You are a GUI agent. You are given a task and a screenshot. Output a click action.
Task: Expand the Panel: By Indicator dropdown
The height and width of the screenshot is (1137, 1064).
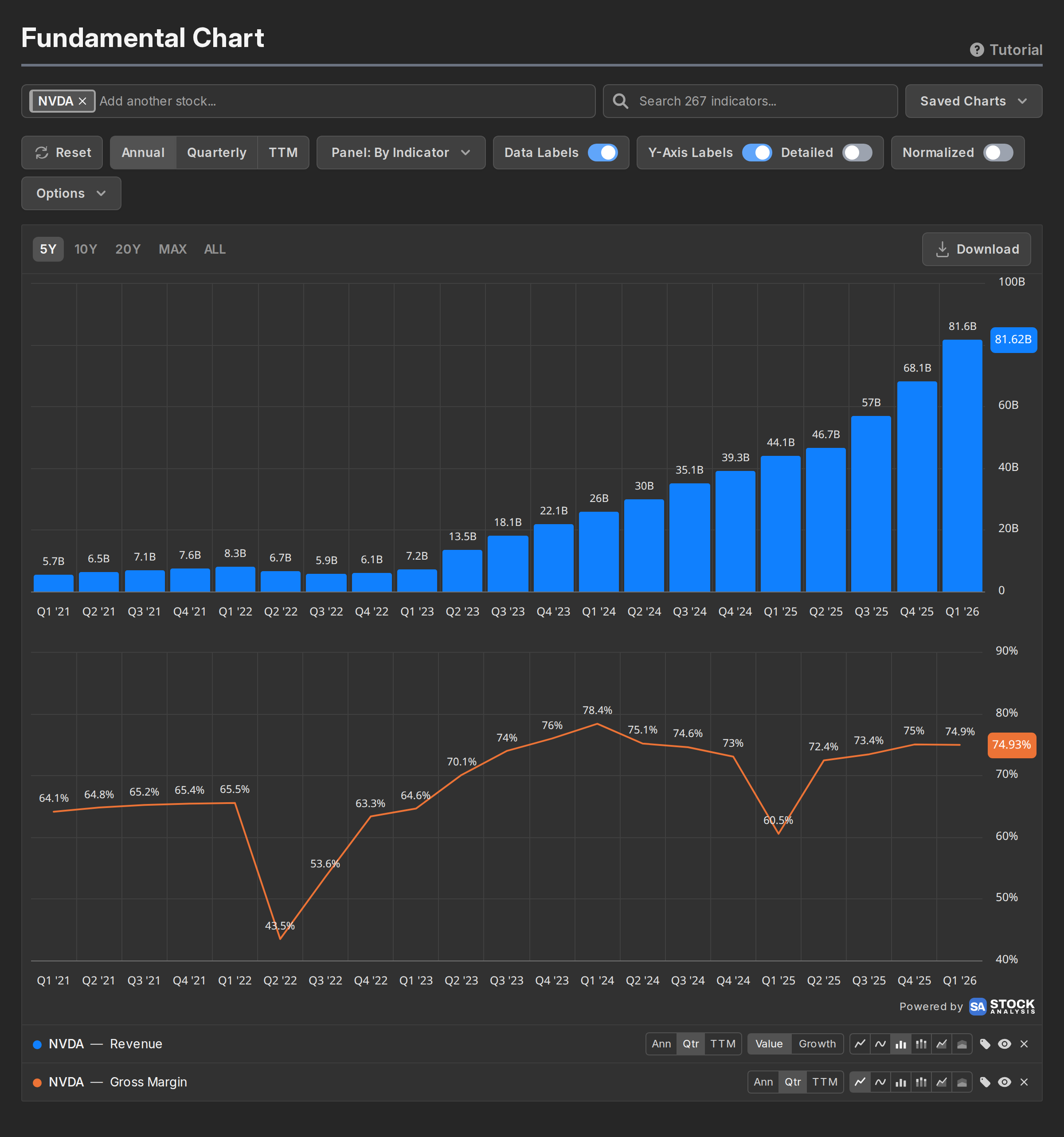point(401,153)
